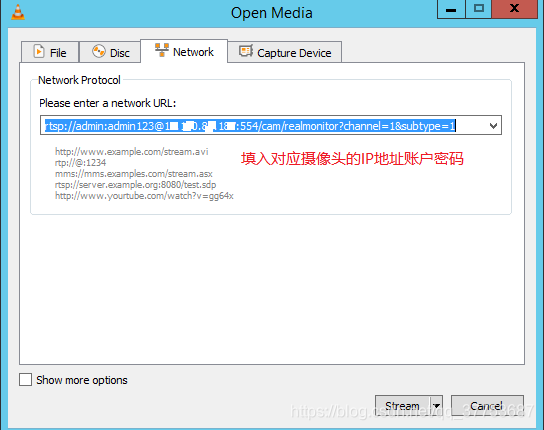This screenshot has height=430, width=544.
Task: Click the Stream button
Action: coord(402,405)
